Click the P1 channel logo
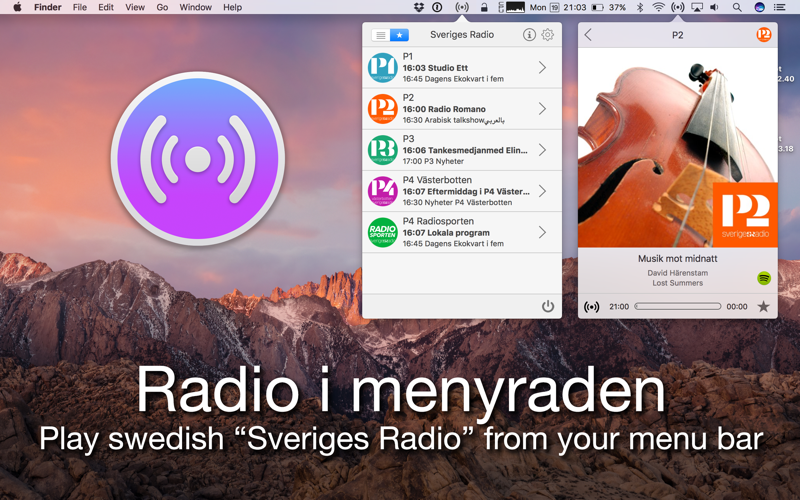Image resolution: width=800 pixels, height=500 pixels. point(383,67)
